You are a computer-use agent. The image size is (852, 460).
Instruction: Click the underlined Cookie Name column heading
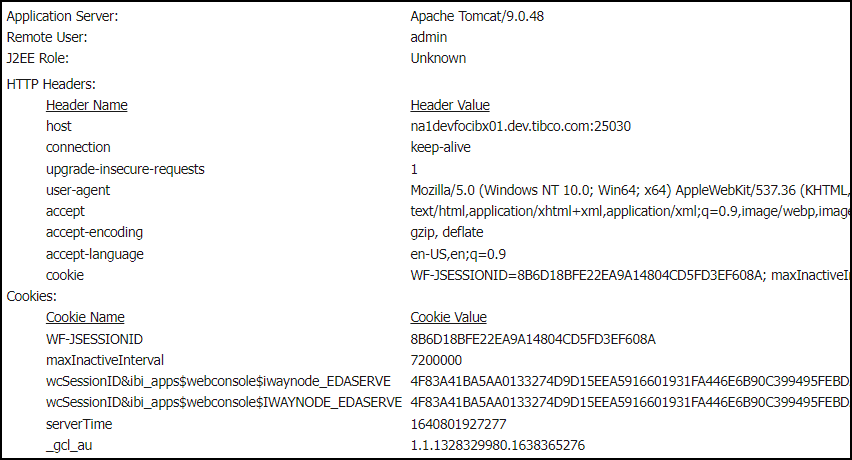[x=85, y=317]
